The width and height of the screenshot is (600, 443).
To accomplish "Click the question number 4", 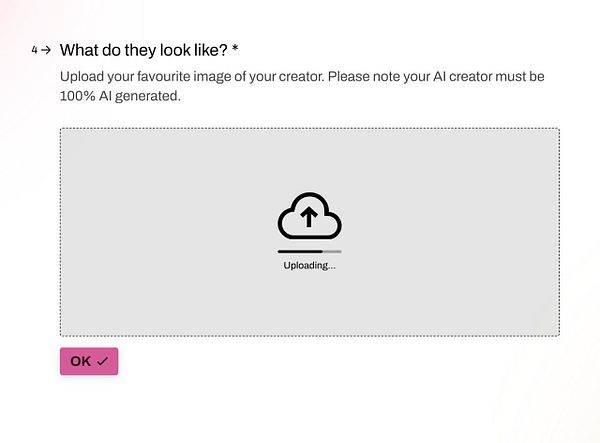I will click(35, 49).
